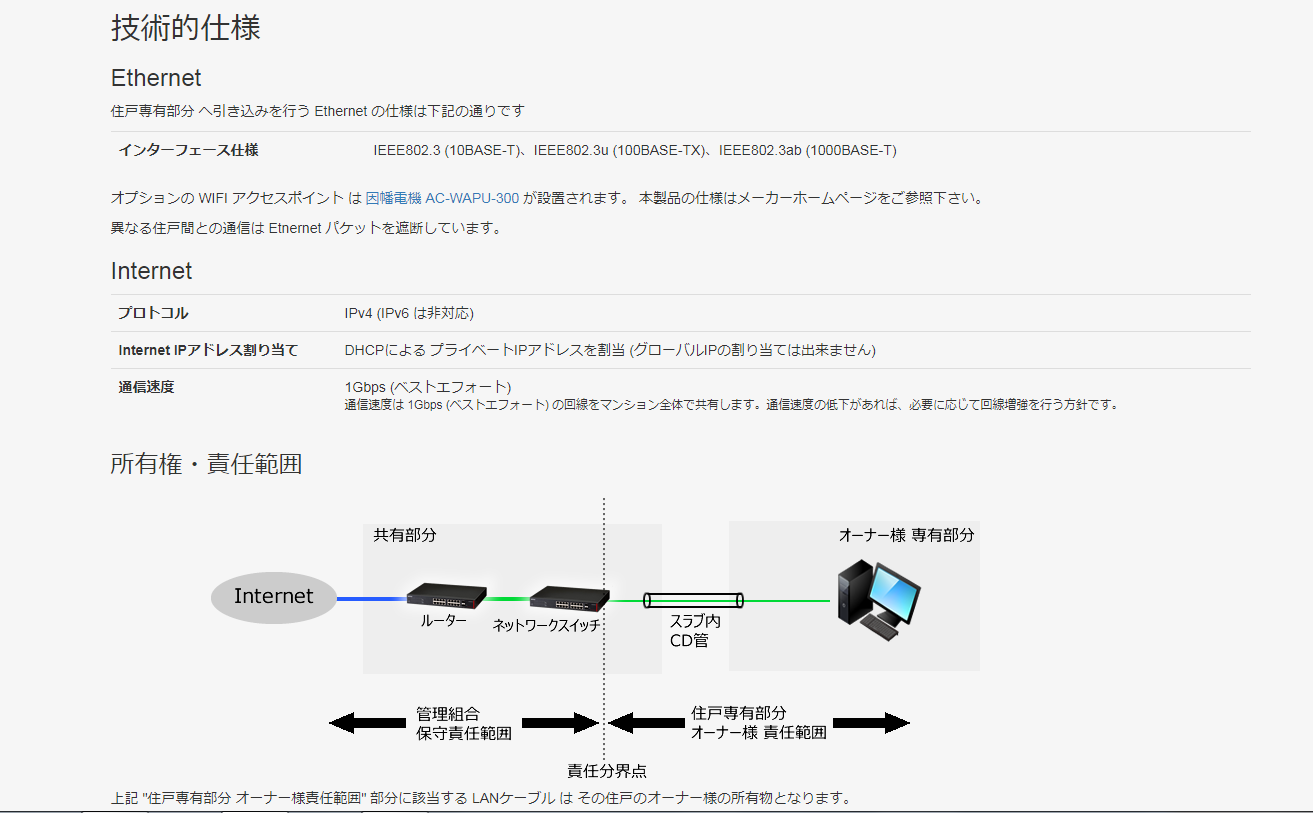The width and height of the screenshot is (1313, 813).
Task: Click the Internet IPアドレス割り当て row label
Action: (x=208, y=350)
